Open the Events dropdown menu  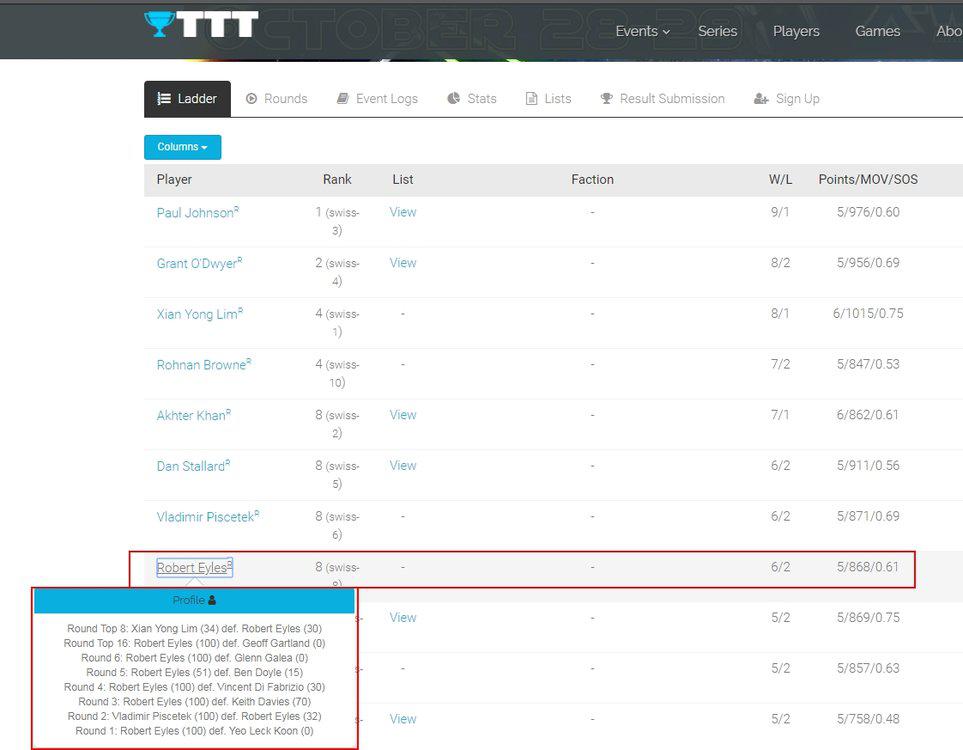(x=642, y=31)
